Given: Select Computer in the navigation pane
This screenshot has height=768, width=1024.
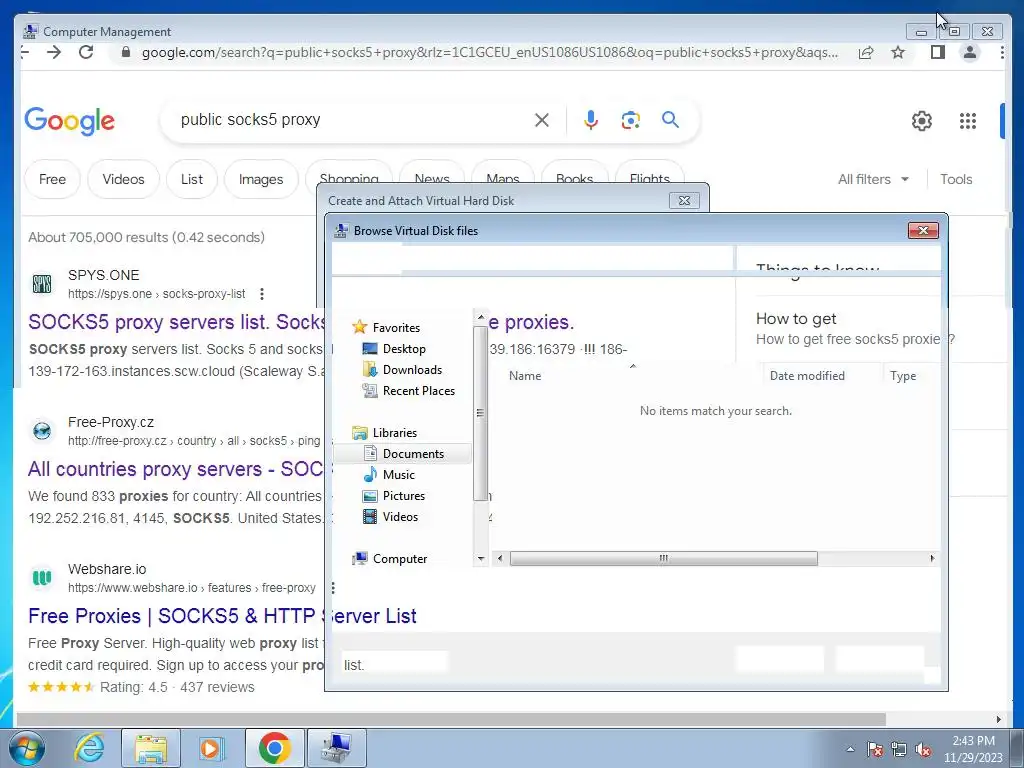Looking at the screenshot, I should (400, 558).
